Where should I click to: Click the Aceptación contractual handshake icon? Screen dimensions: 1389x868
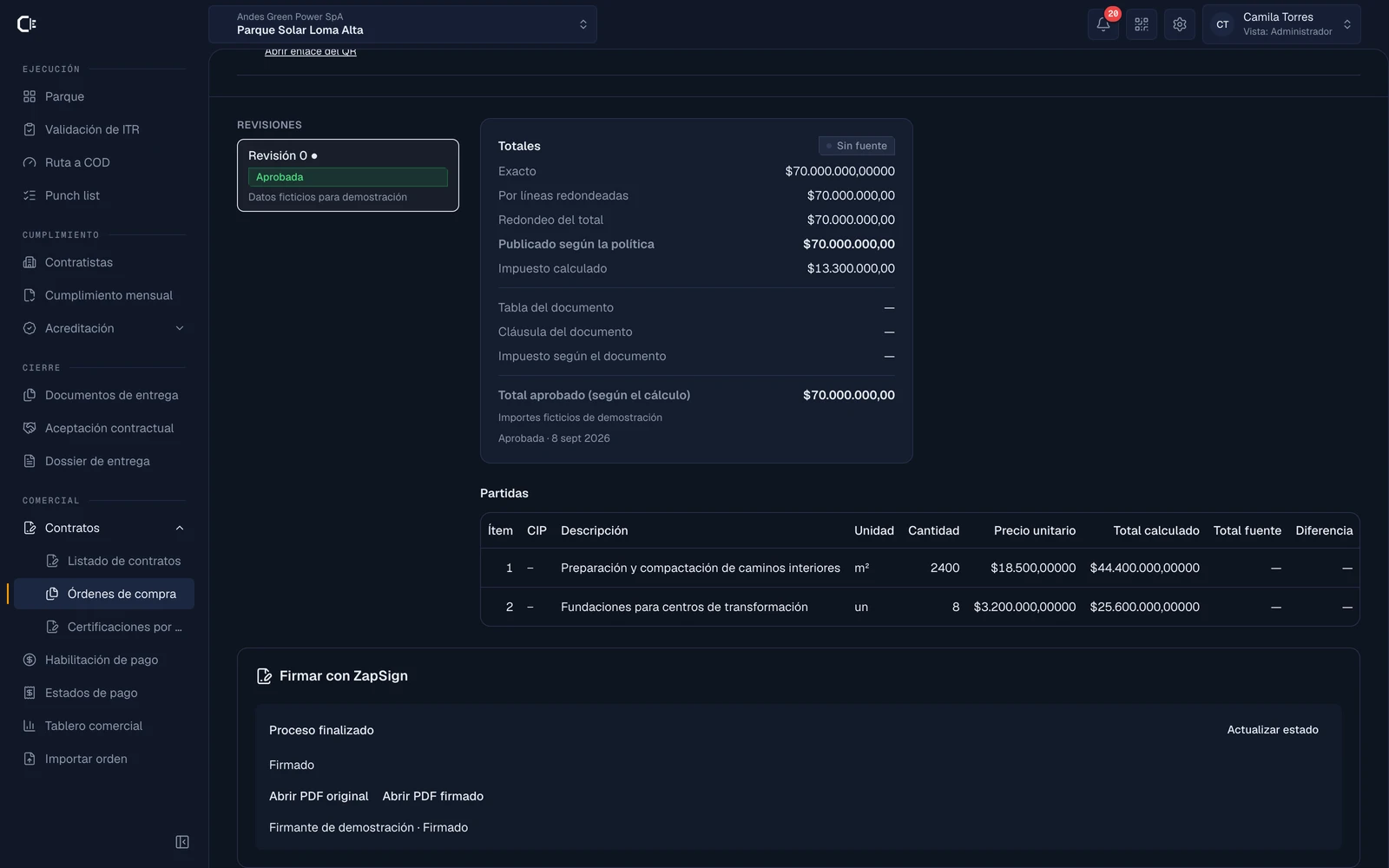(x=30, y=428)
